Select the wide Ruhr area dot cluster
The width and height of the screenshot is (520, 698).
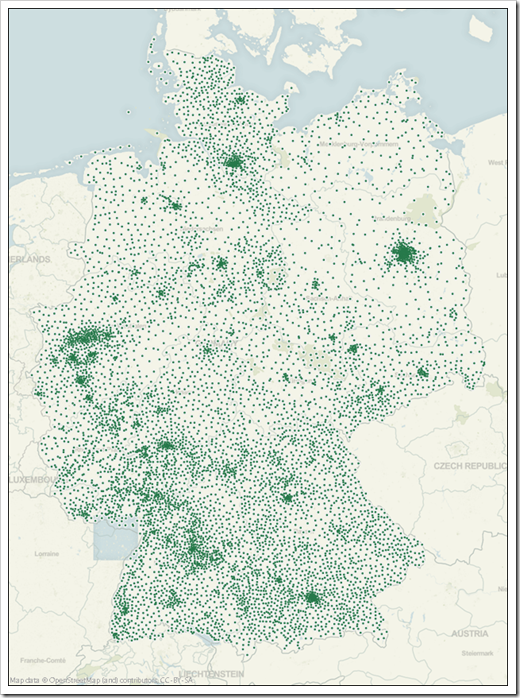88,337
